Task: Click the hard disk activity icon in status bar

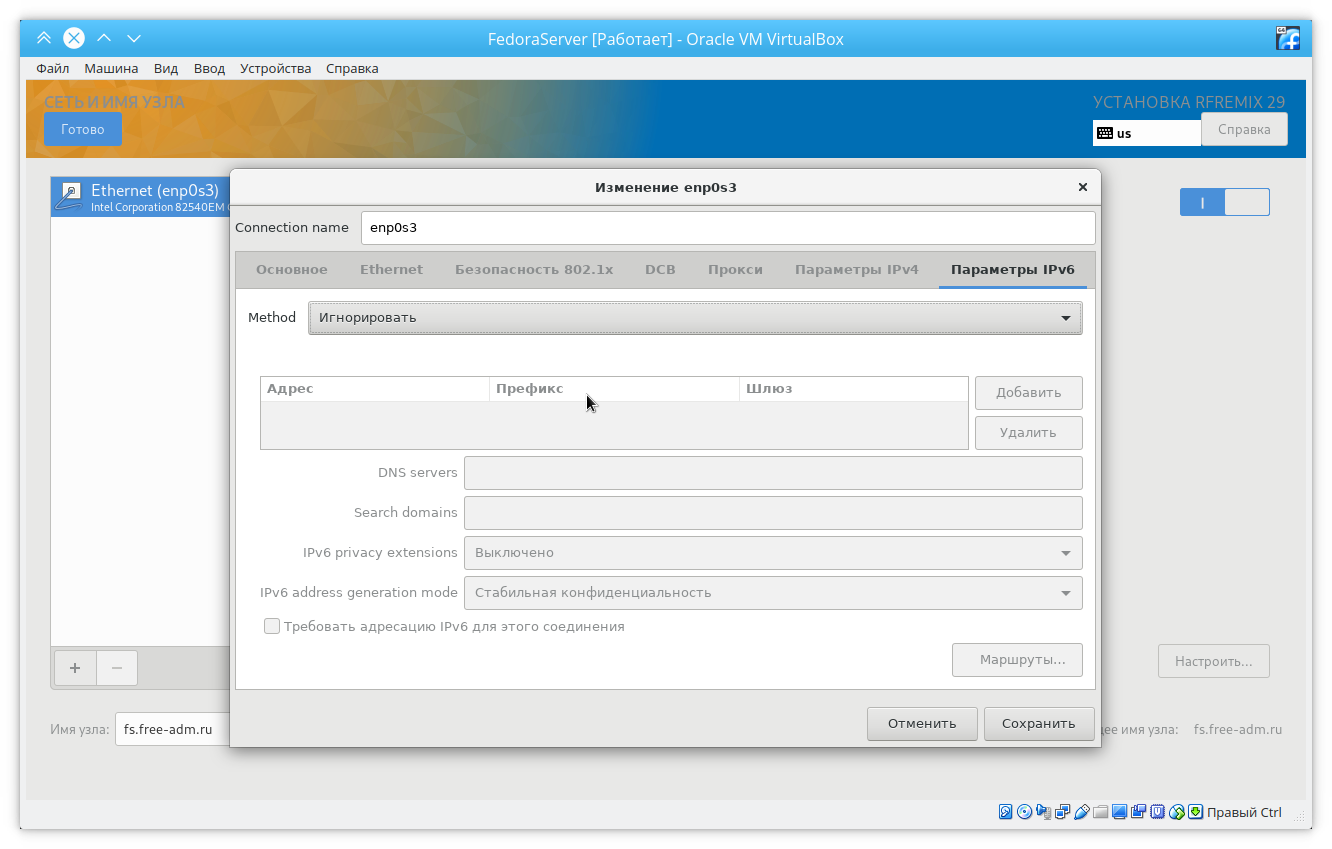Action: point(1006,812)
